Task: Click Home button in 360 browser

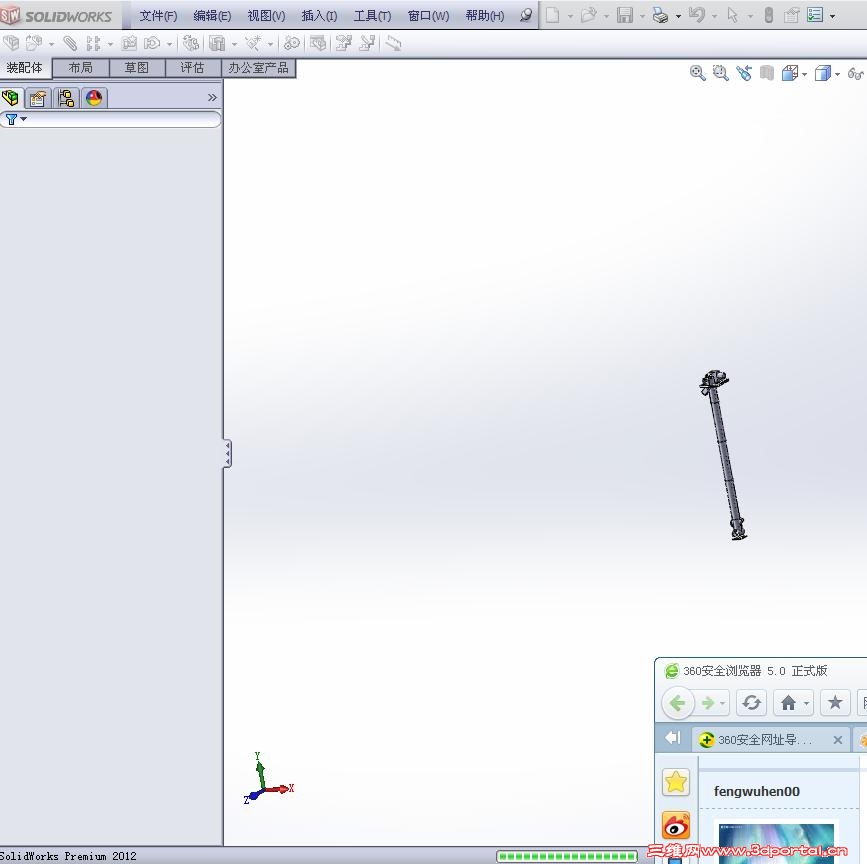Action: [x=788, y=703]
